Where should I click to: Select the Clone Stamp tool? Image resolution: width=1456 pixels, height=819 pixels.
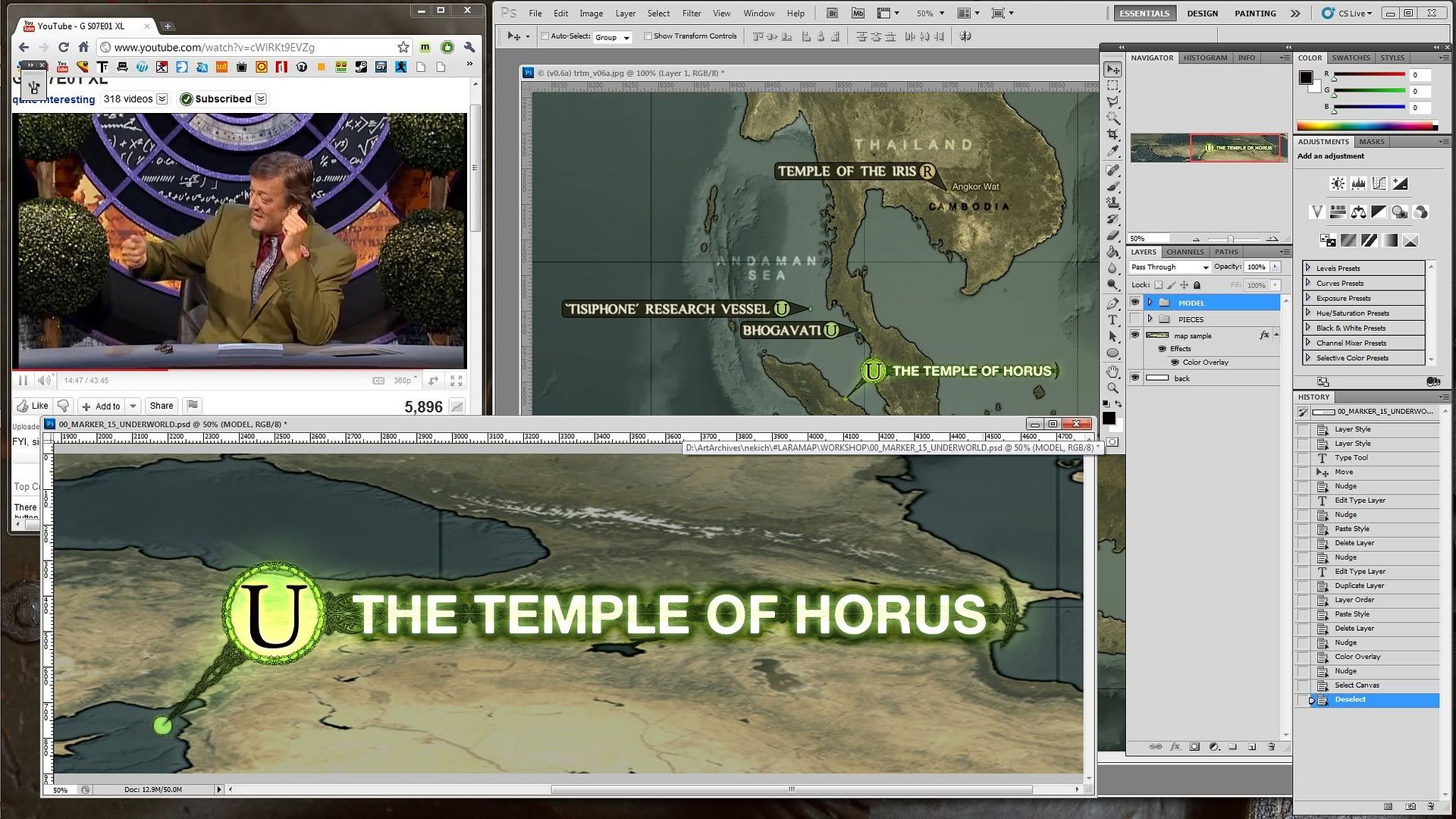coord(1112,202)
